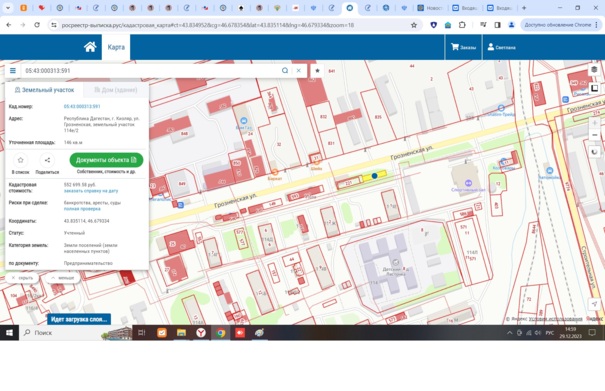Toggle the dark mode moon button on map

pos(594,152)
